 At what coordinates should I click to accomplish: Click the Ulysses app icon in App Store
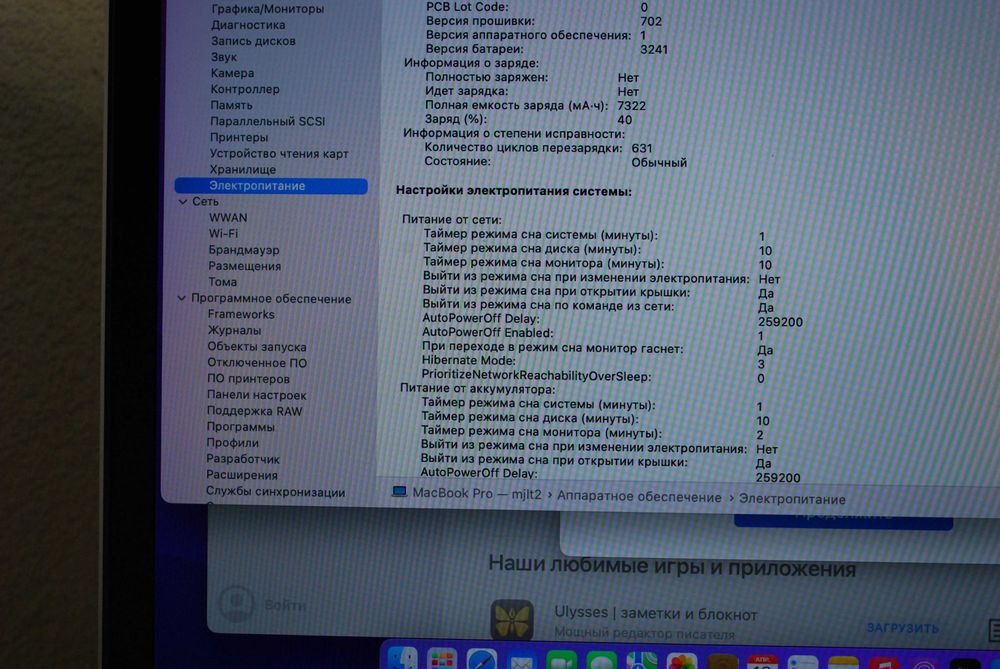click(512, 620)
